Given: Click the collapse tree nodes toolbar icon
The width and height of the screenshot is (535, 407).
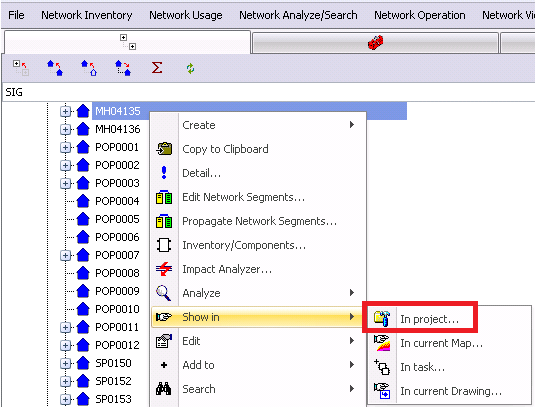Looking at the screenshot, I should (20, 68).
